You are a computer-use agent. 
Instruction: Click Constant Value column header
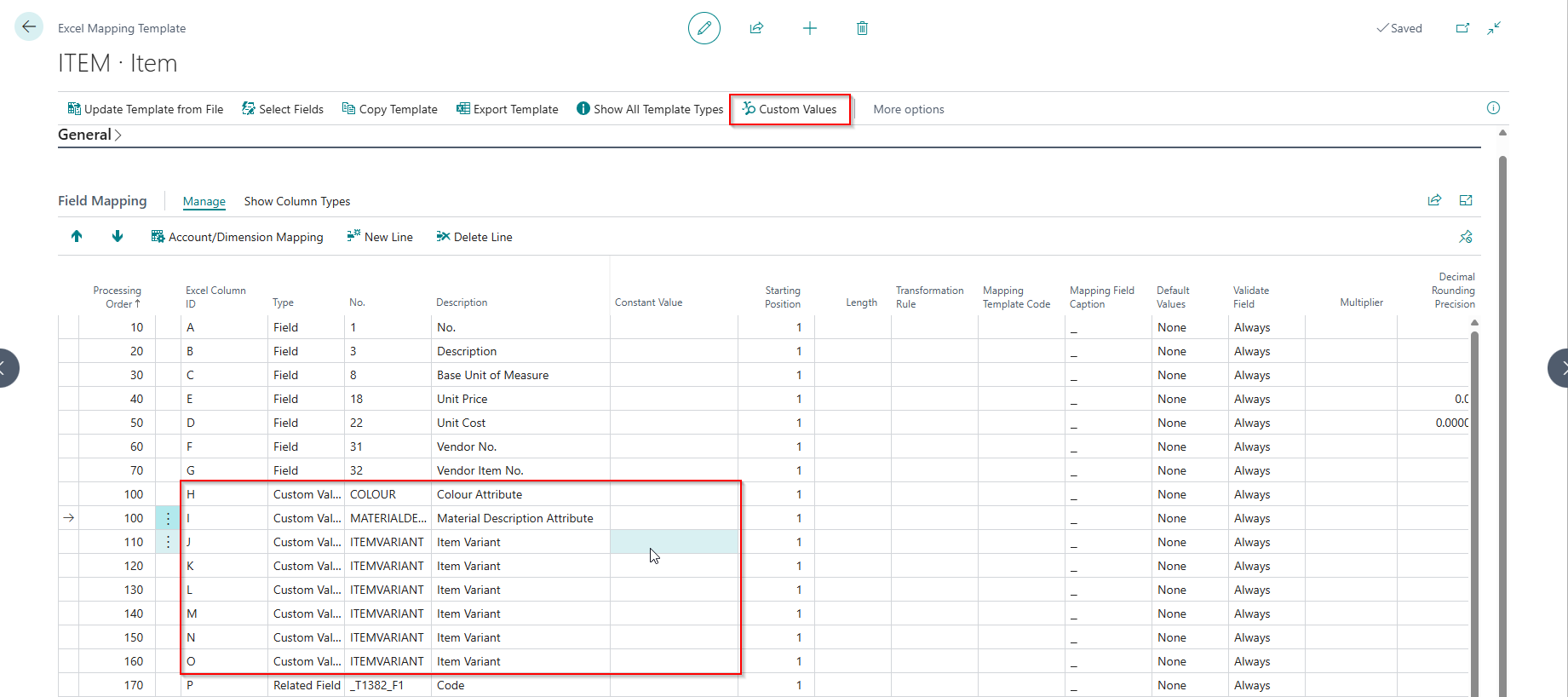pyautogui.click(x=648, y=302)
